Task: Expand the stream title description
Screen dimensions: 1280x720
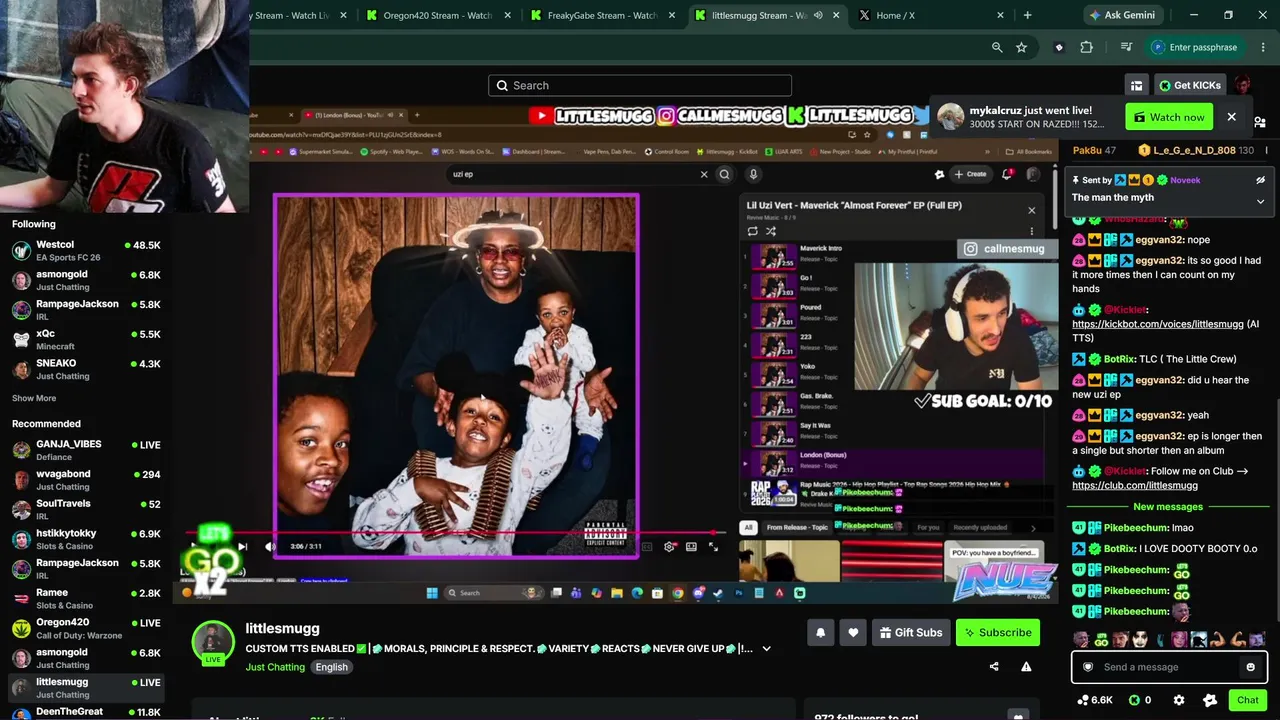Action: point(767,648)
